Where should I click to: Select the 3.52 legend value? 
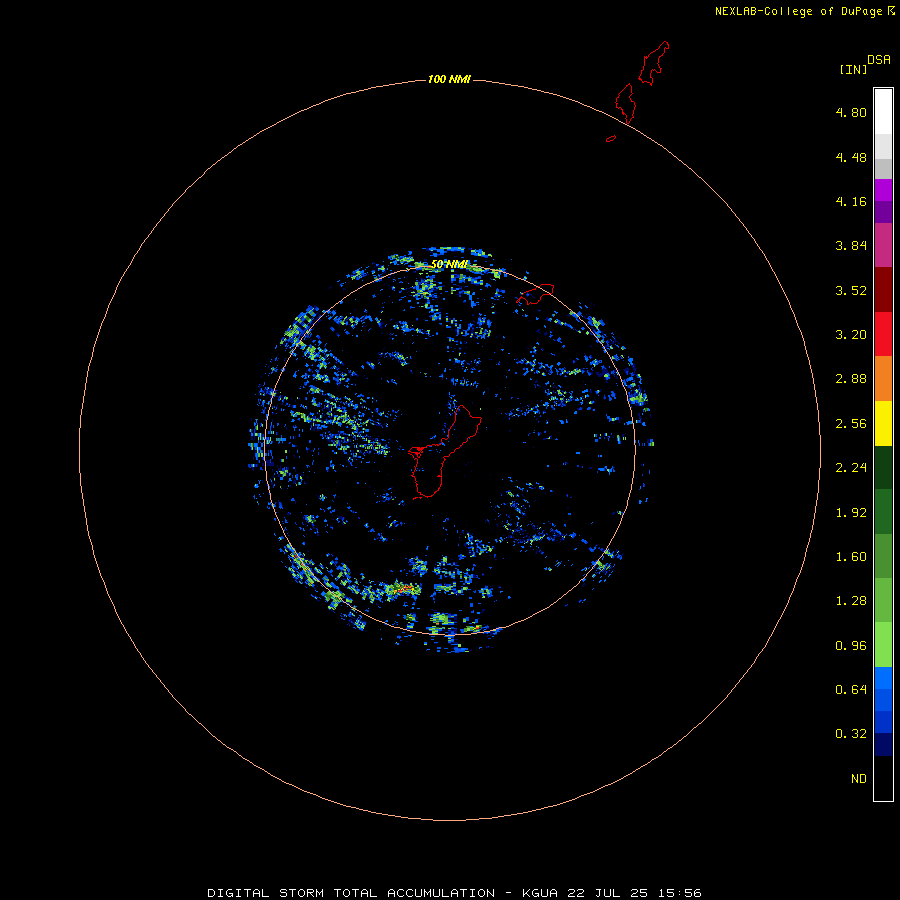[851, 290]
